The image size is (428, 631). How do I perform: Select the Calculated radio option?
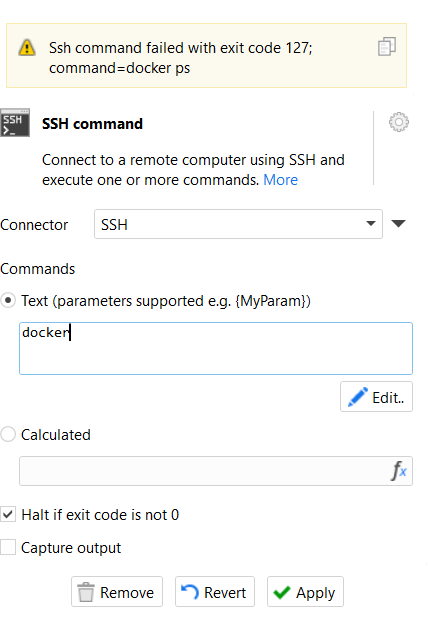(8, 435)
